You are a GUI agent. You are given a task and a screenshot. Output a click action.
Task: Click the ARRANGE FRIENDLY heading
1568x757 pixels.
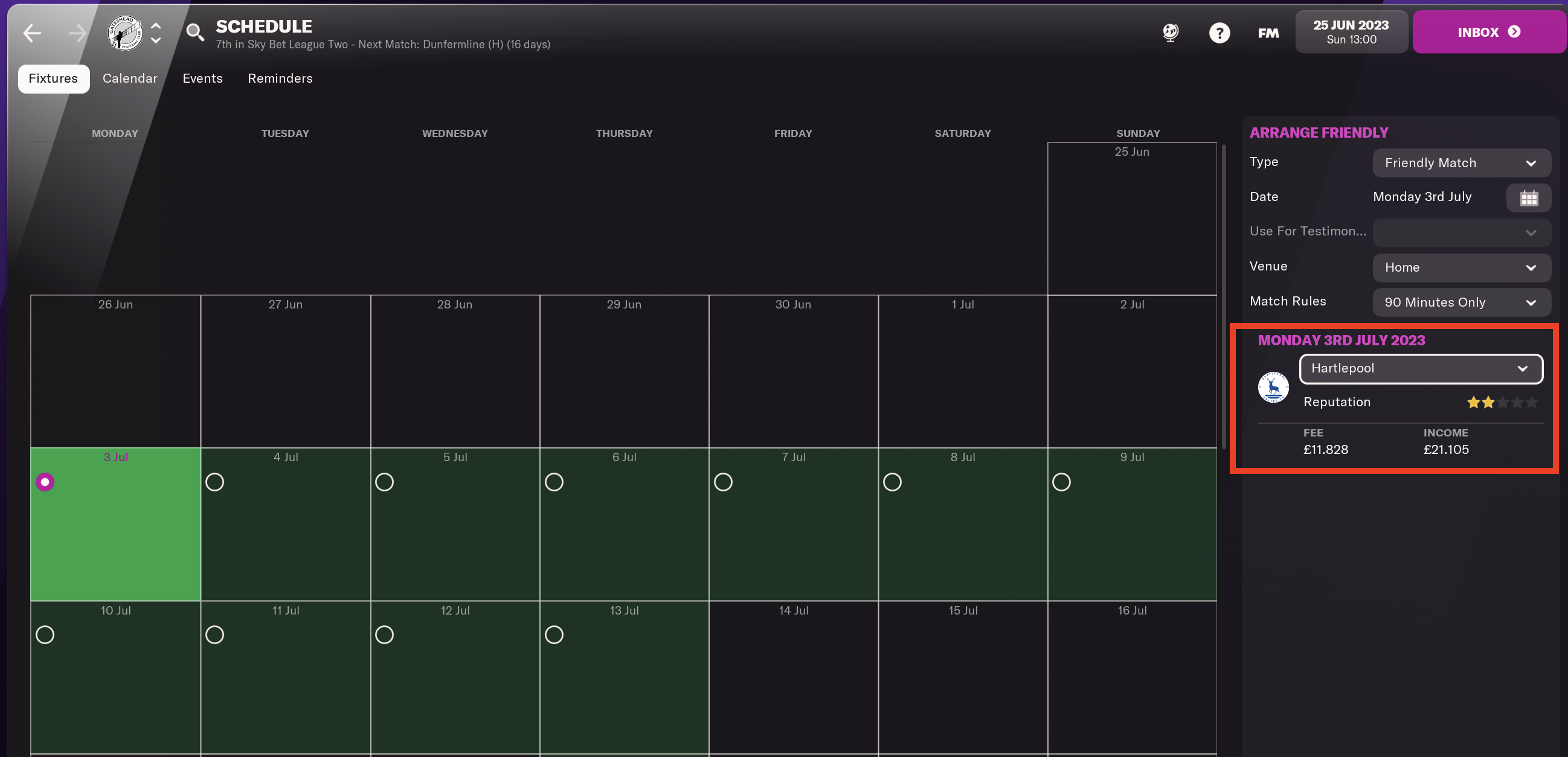[x=1319, y=133]
